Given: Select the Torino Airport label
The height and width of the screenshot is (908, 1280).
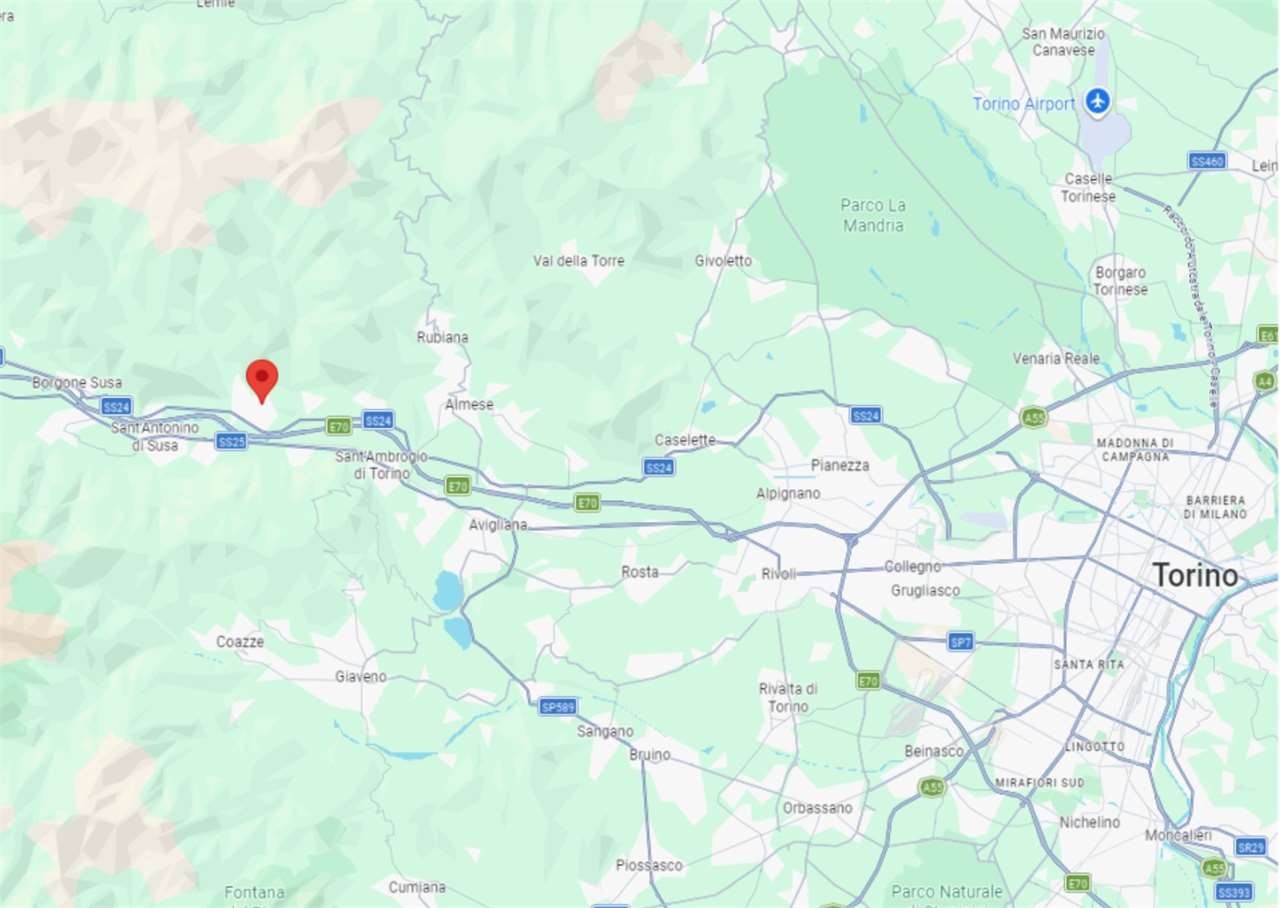Looking at the screenshot, I should 1024,103.
